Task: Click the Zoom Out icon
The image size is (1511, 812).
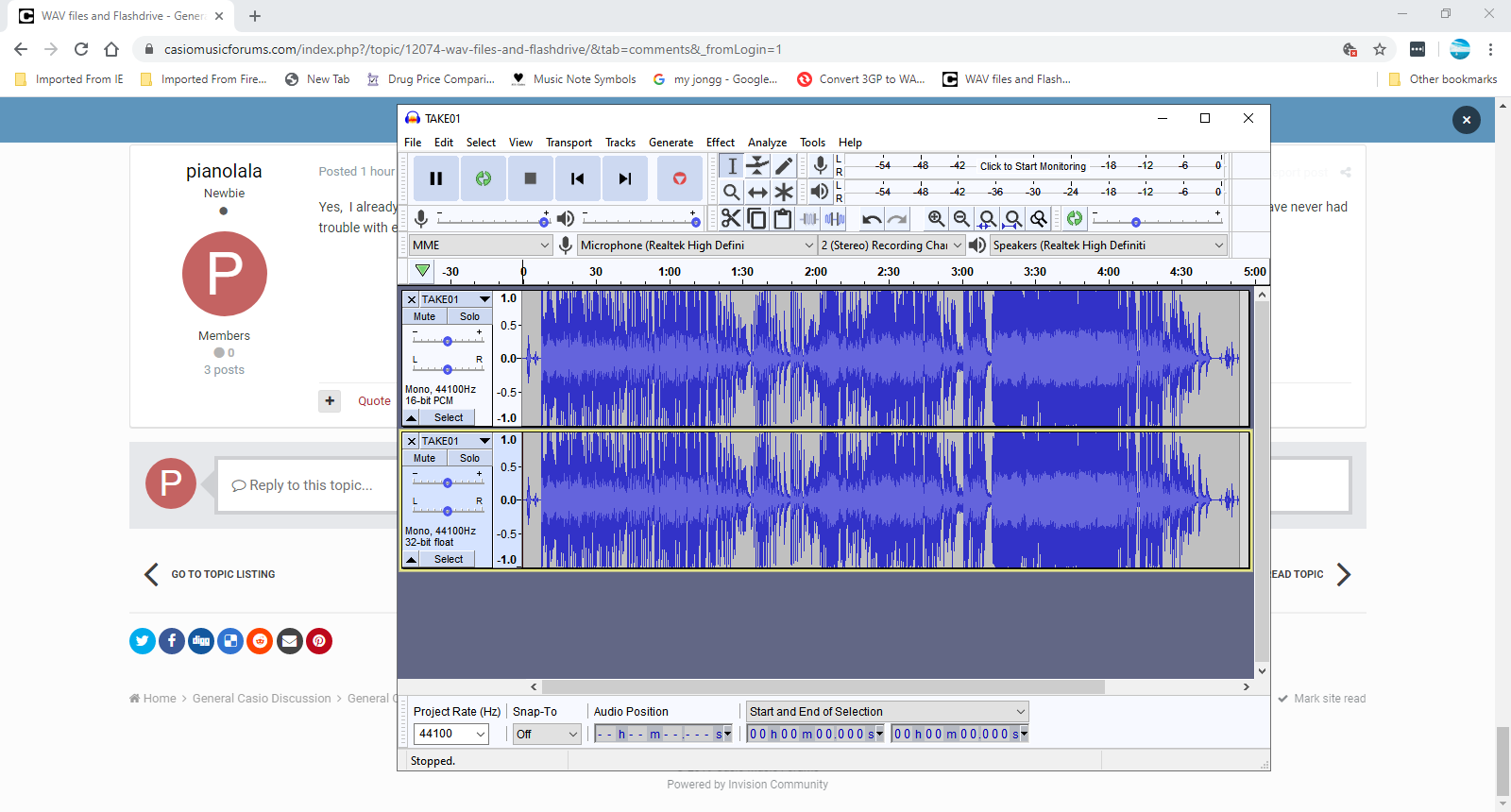Action: point(961,219)
